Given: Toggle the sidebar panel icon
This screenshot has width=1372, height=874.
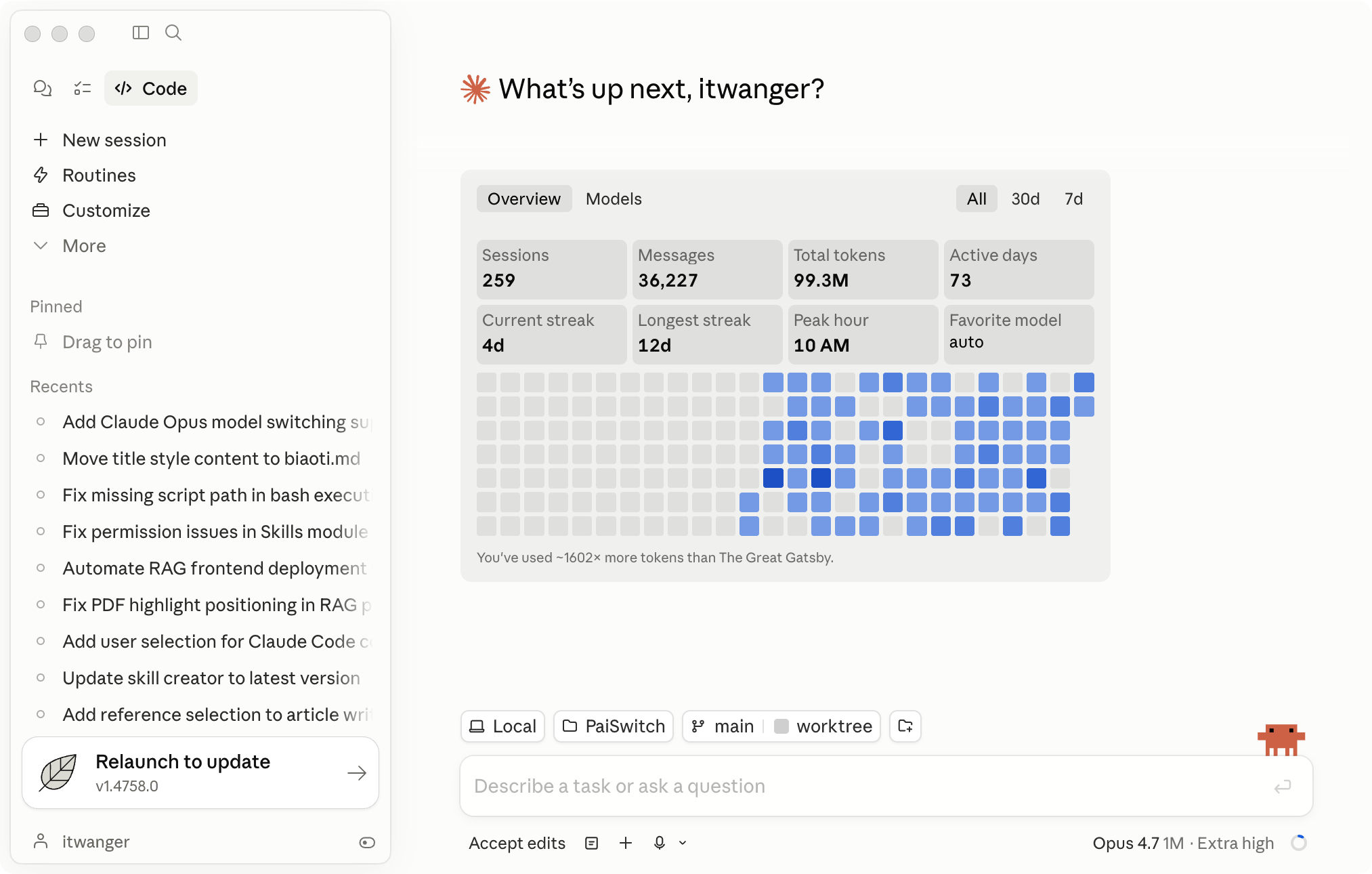Looking at the screenshot, I should pos(141,33).
